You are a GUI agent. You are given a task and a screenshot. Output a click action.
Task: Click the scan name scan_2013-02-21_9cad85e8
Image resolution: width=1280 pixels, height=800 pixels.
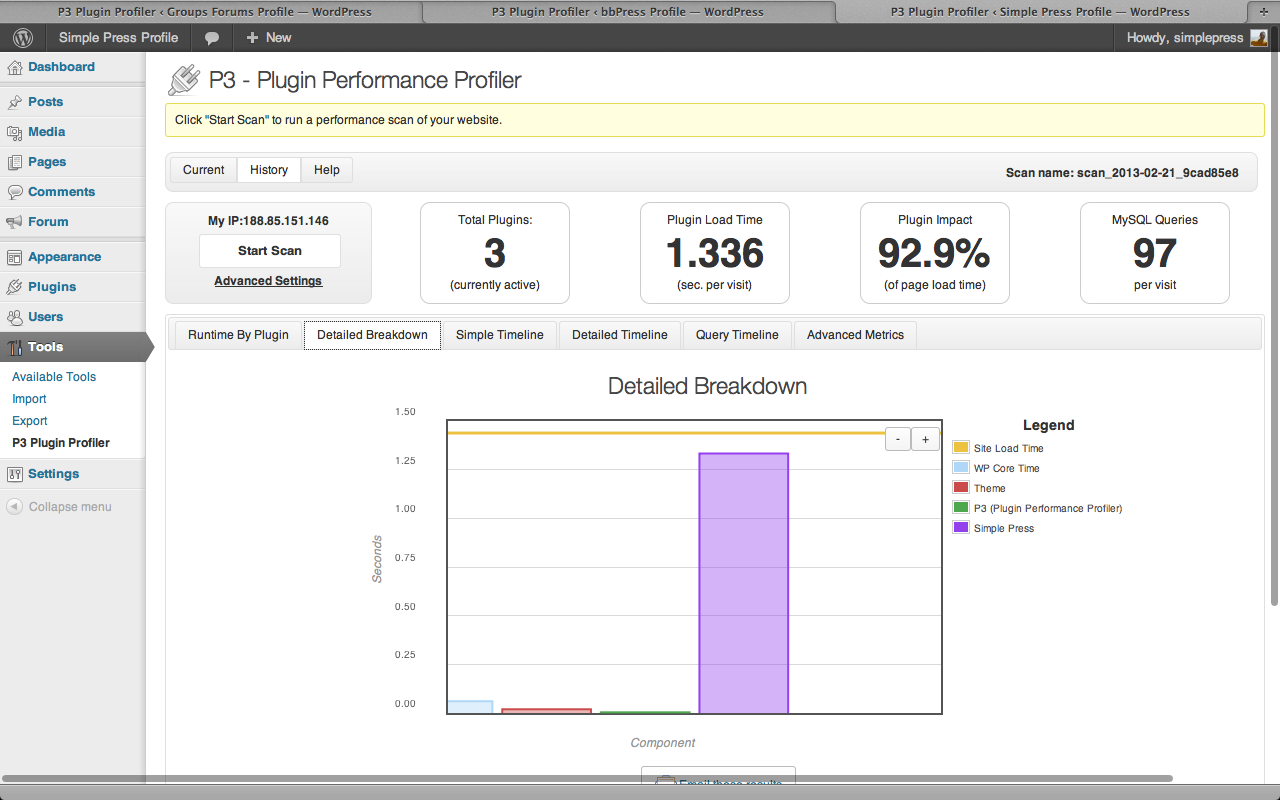pos(1122,173)
